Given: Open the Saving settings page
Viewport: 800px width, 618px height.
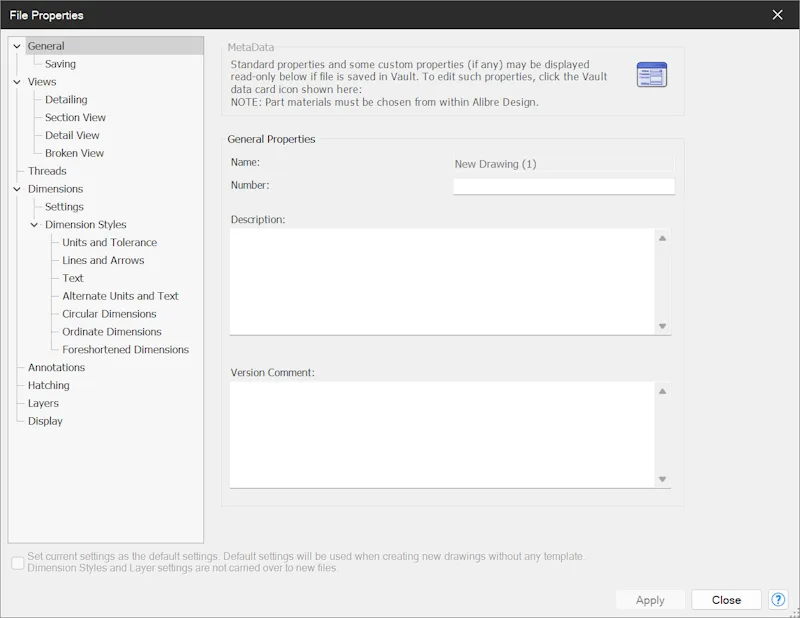Looking at the screenshot, I should (60, 64).
